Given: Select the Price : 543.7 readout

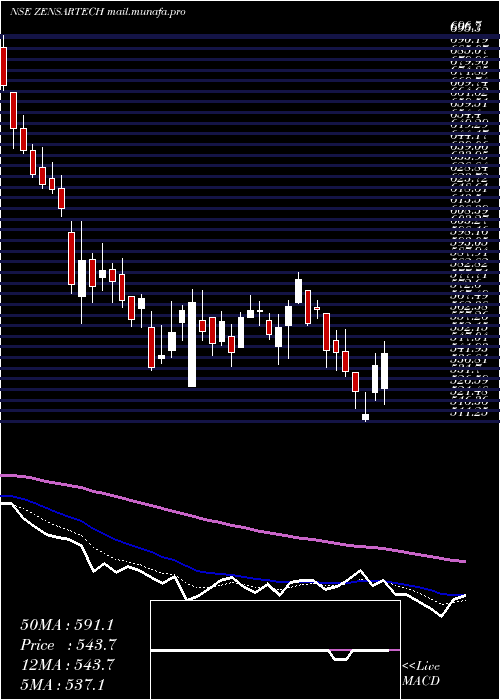Looking at the screenshot, I should 69,645.
